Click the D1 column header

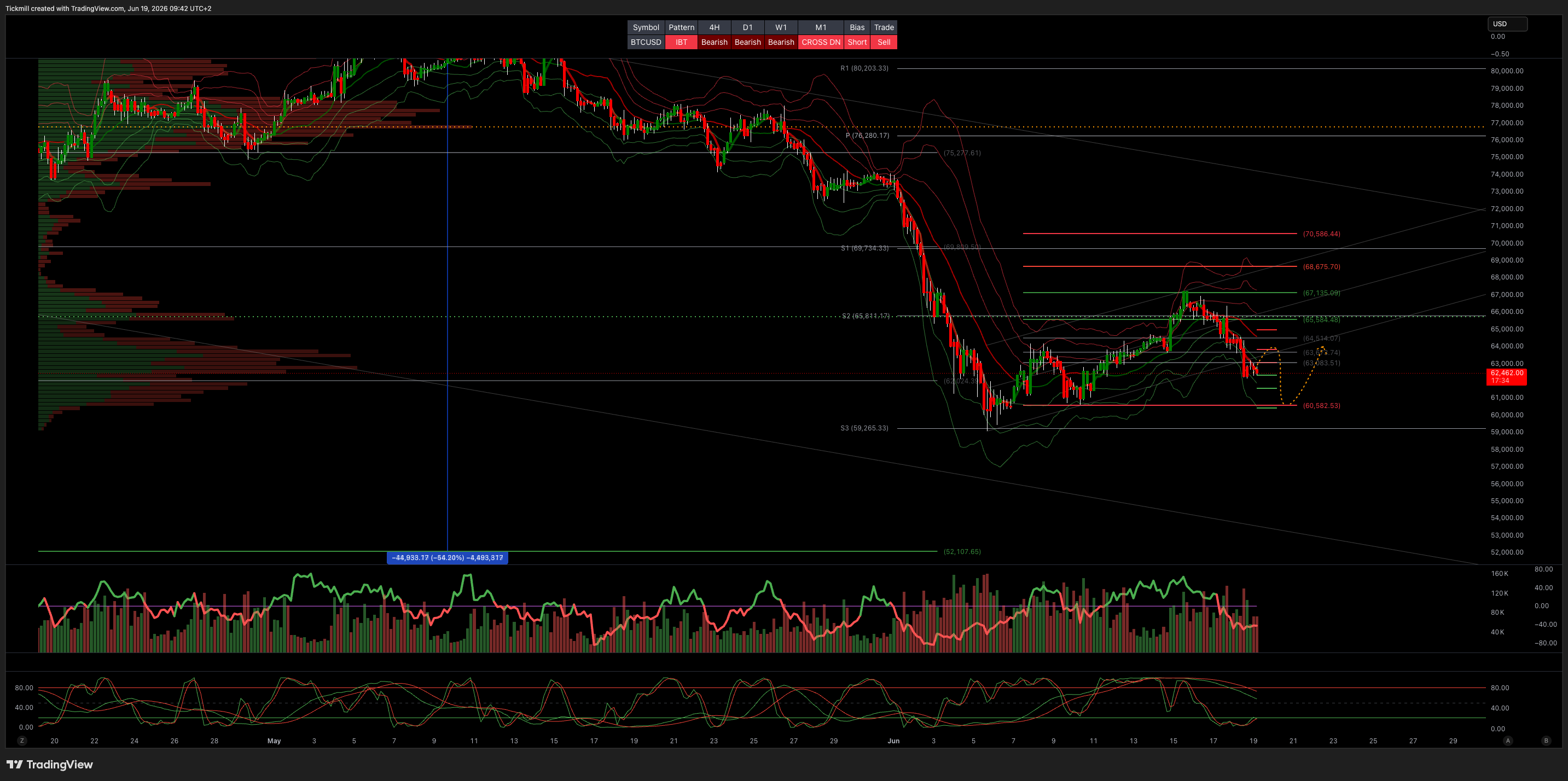tap(747, 27)
